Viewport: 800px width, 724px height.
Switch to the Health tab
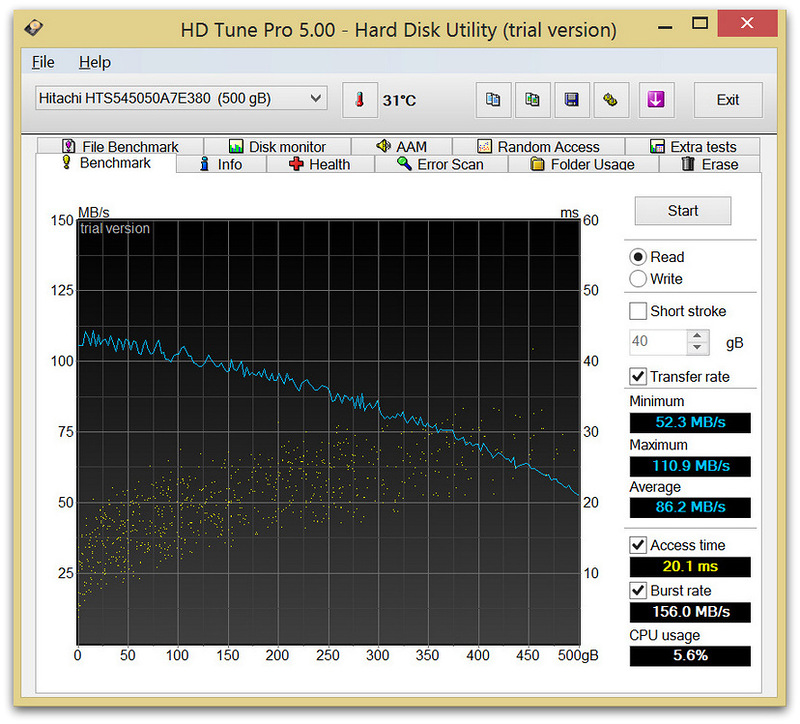[x=320, y=164]
